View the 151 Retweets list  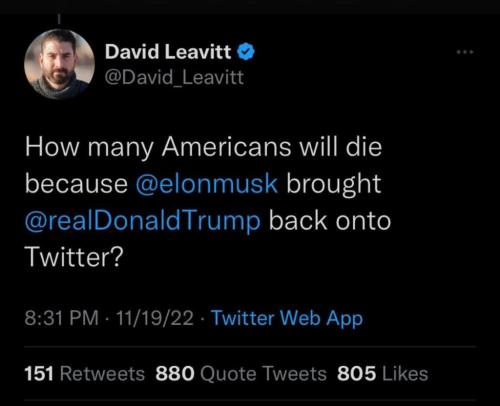(84, 373)
